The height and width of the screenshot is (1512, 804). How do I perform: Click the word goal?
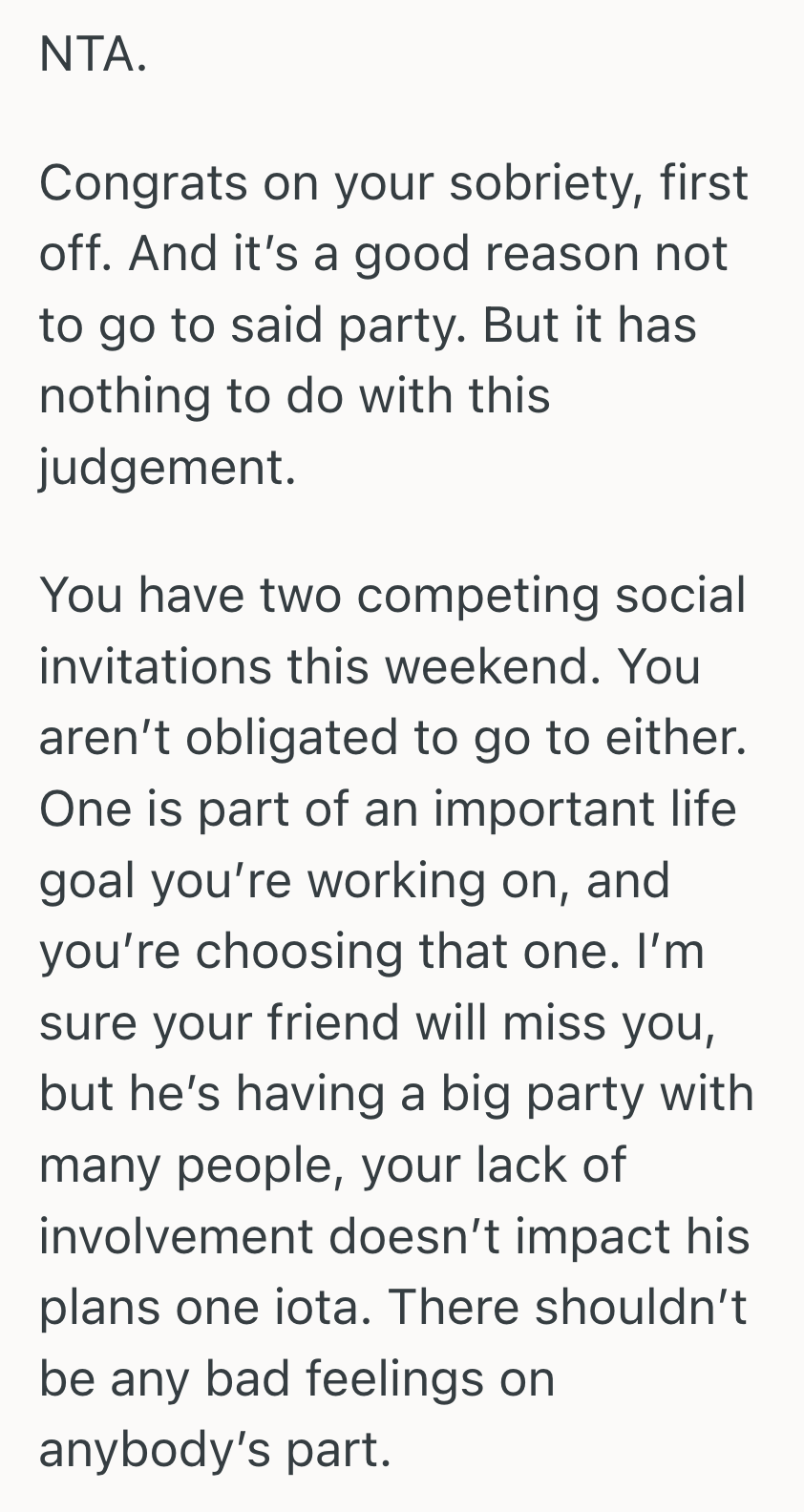pyautogui.click(x=87, y=880)
